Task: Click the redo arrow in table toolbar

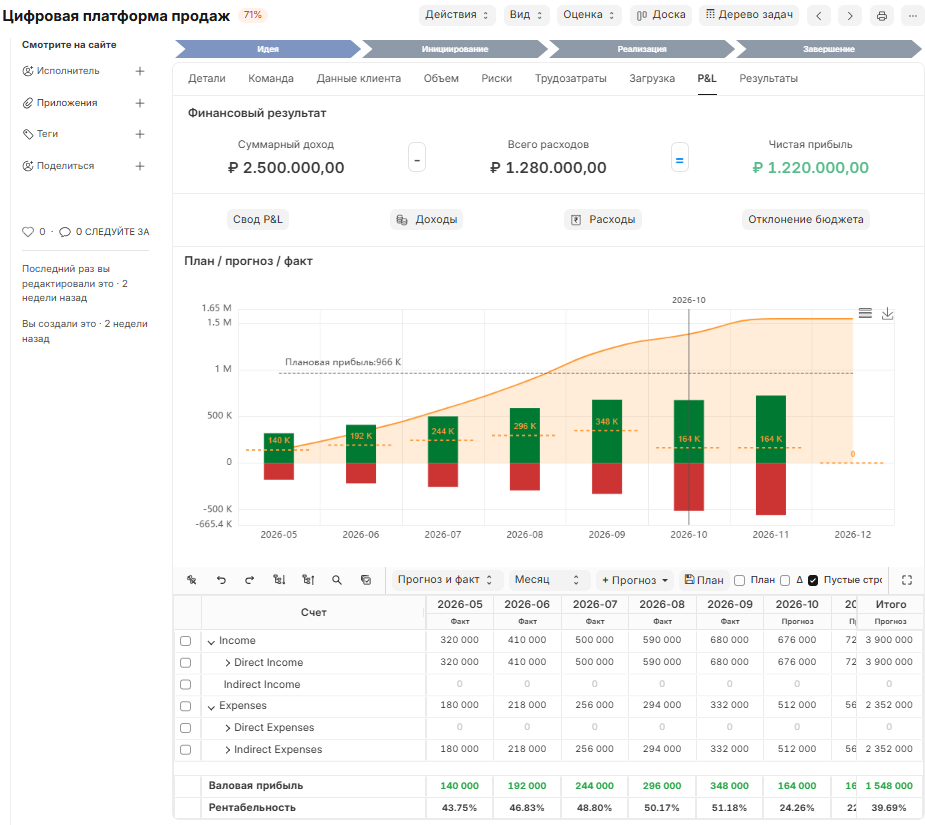Action: coord(250,580)
